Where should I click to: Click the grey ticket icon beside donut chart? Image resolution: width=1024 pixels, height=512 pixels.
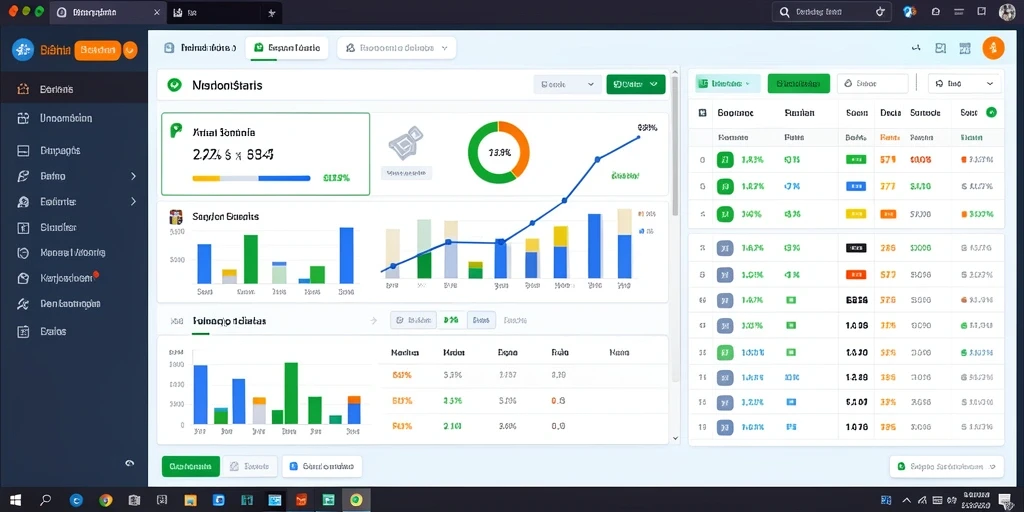click(x=406, y=143)
